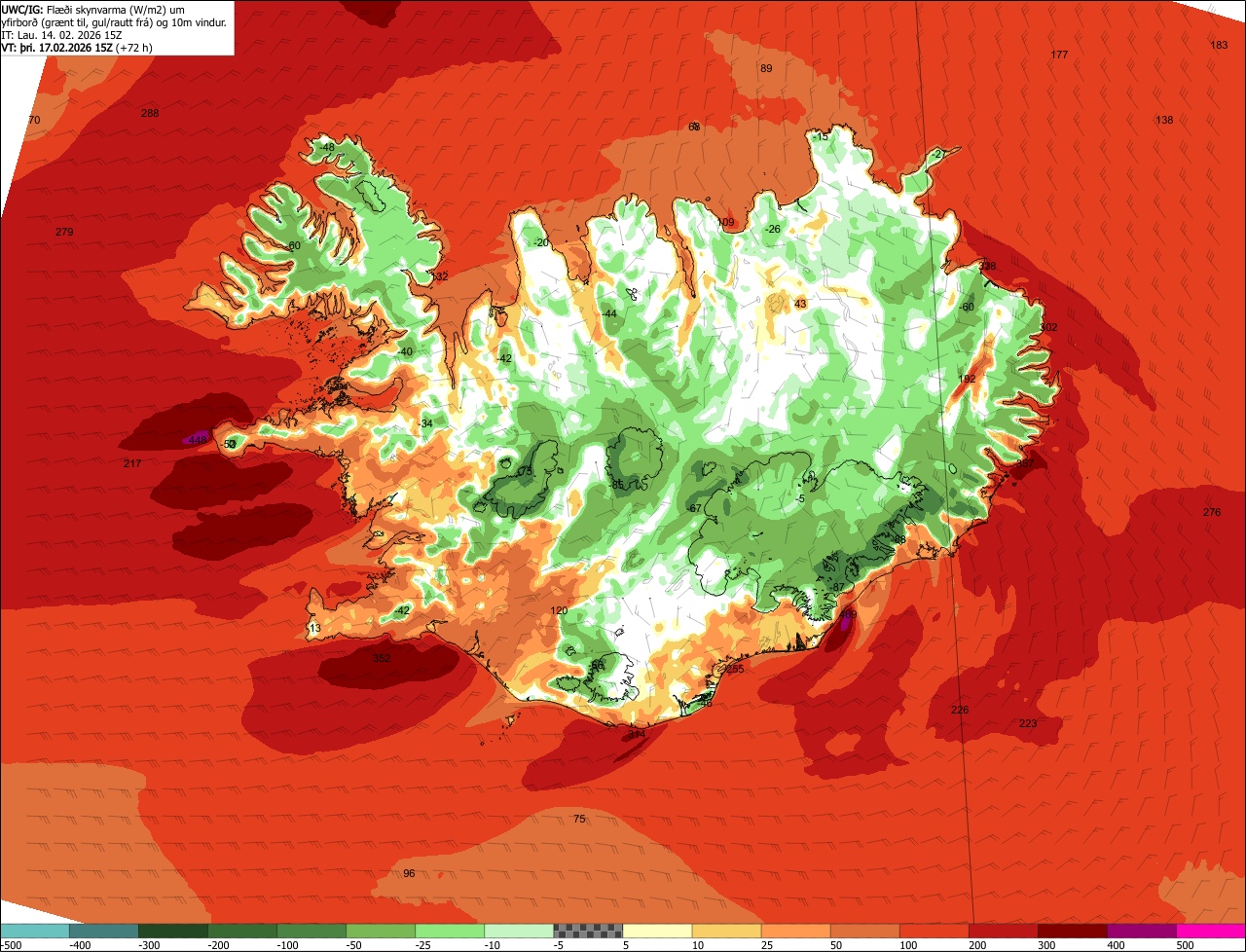1246x952 pixels.
Task: Click the map value 223
Action: 1028,723
